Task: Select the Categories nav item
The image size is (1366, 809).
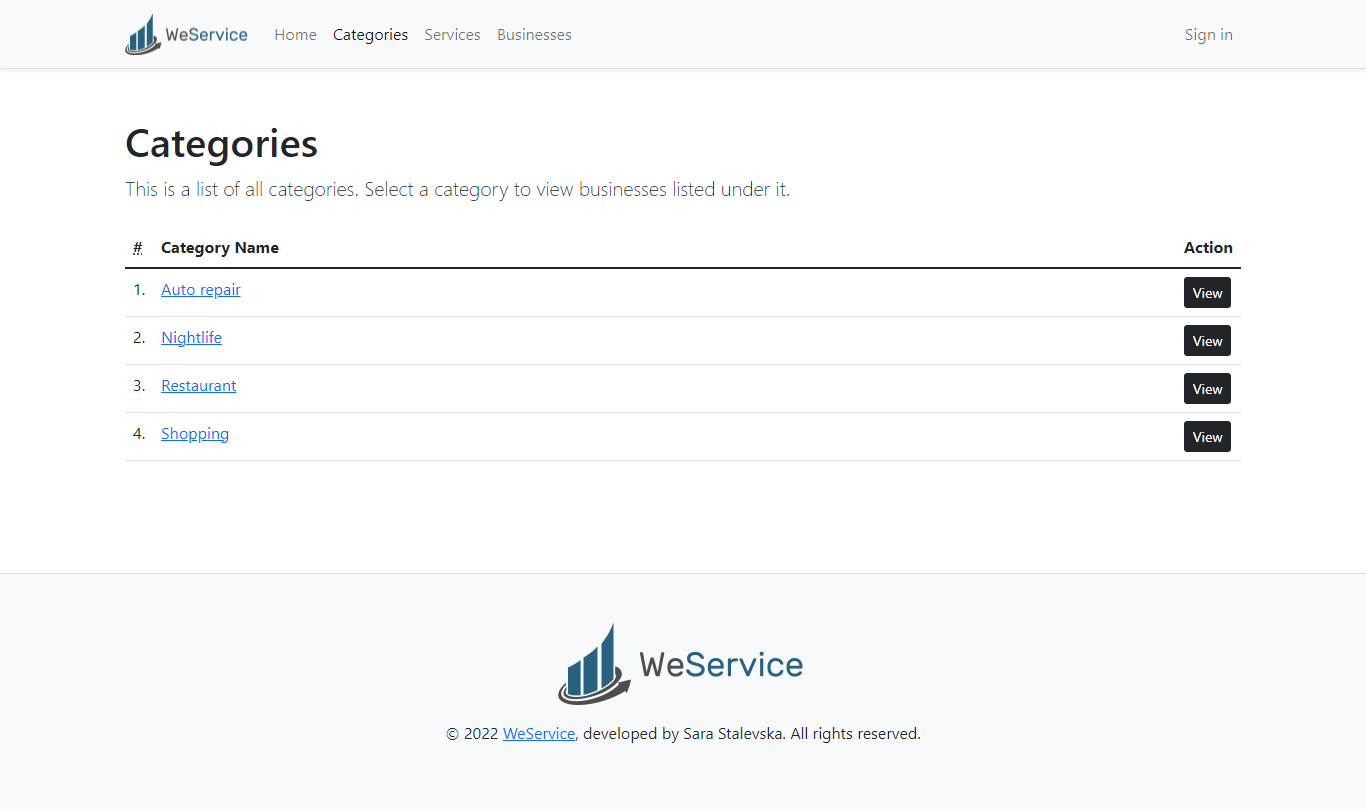Action: [x=370, y=35]
